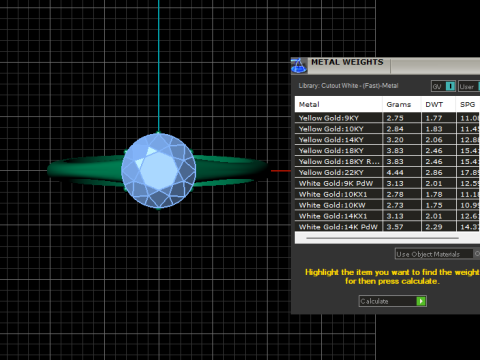Select the Yellow Gold:10KY row
480x360 pixels.
(x=387, y=129)
